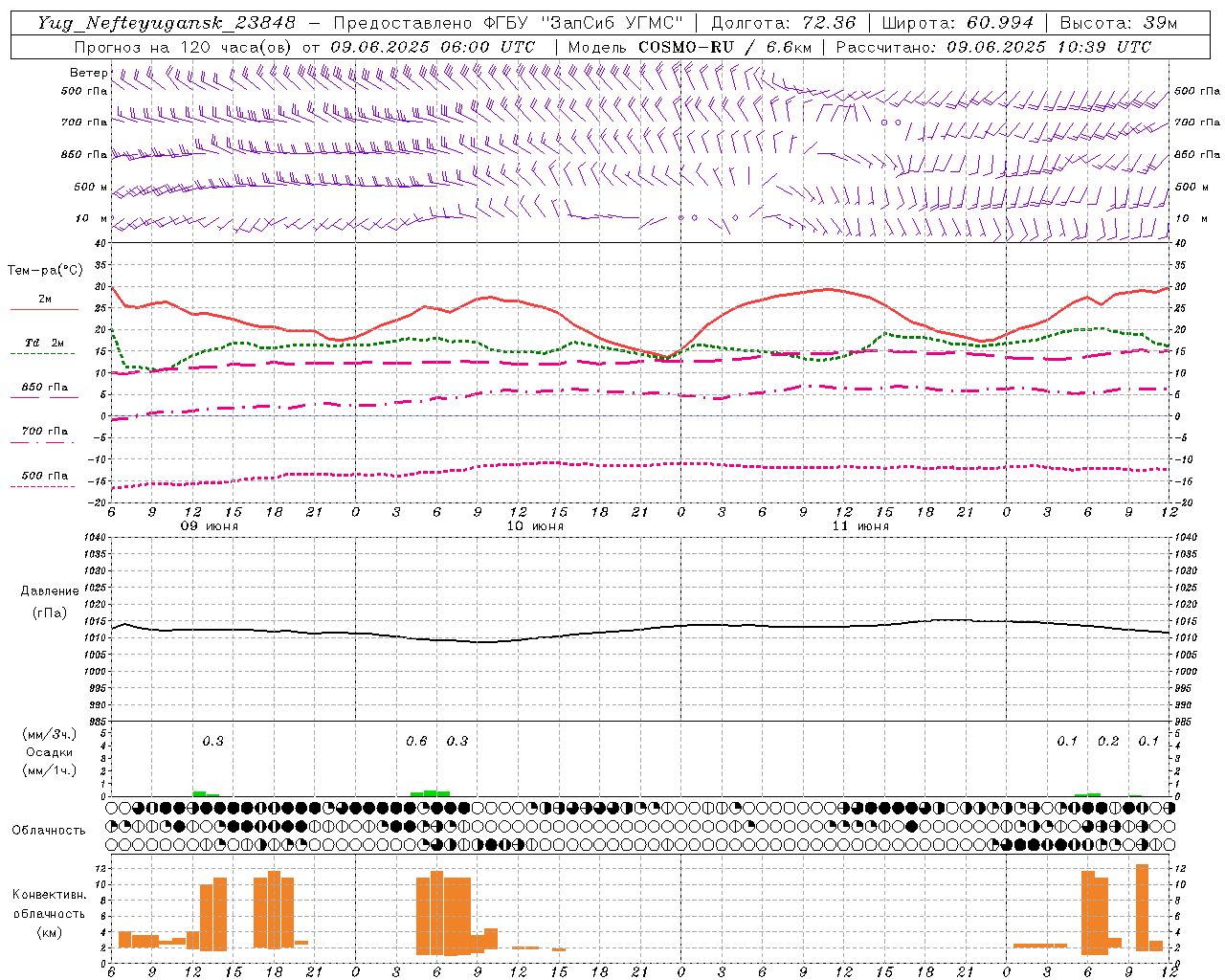
Task: Click the '10 июня' date label
Action: click(x=535, y=526)
